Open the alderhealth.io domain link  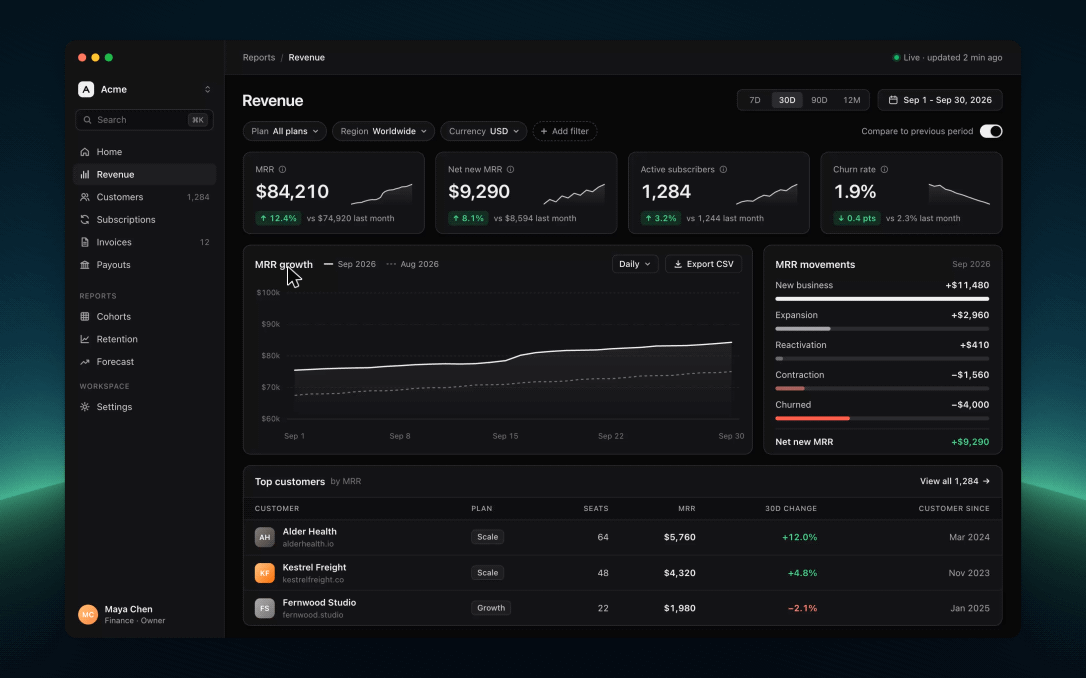(x=308, y=544)
